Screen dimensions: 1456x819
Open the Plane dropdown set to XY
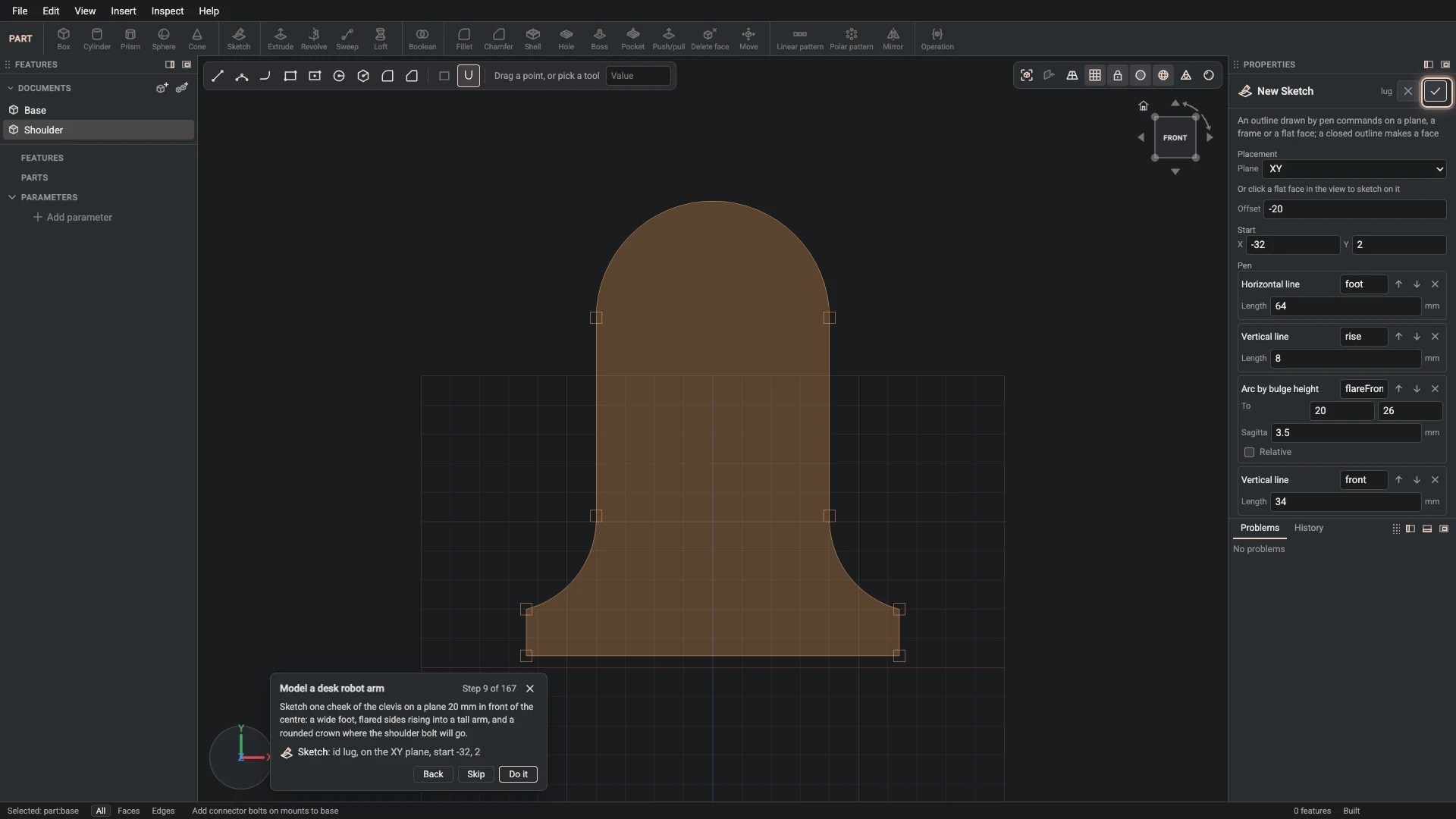[1354, 169]
